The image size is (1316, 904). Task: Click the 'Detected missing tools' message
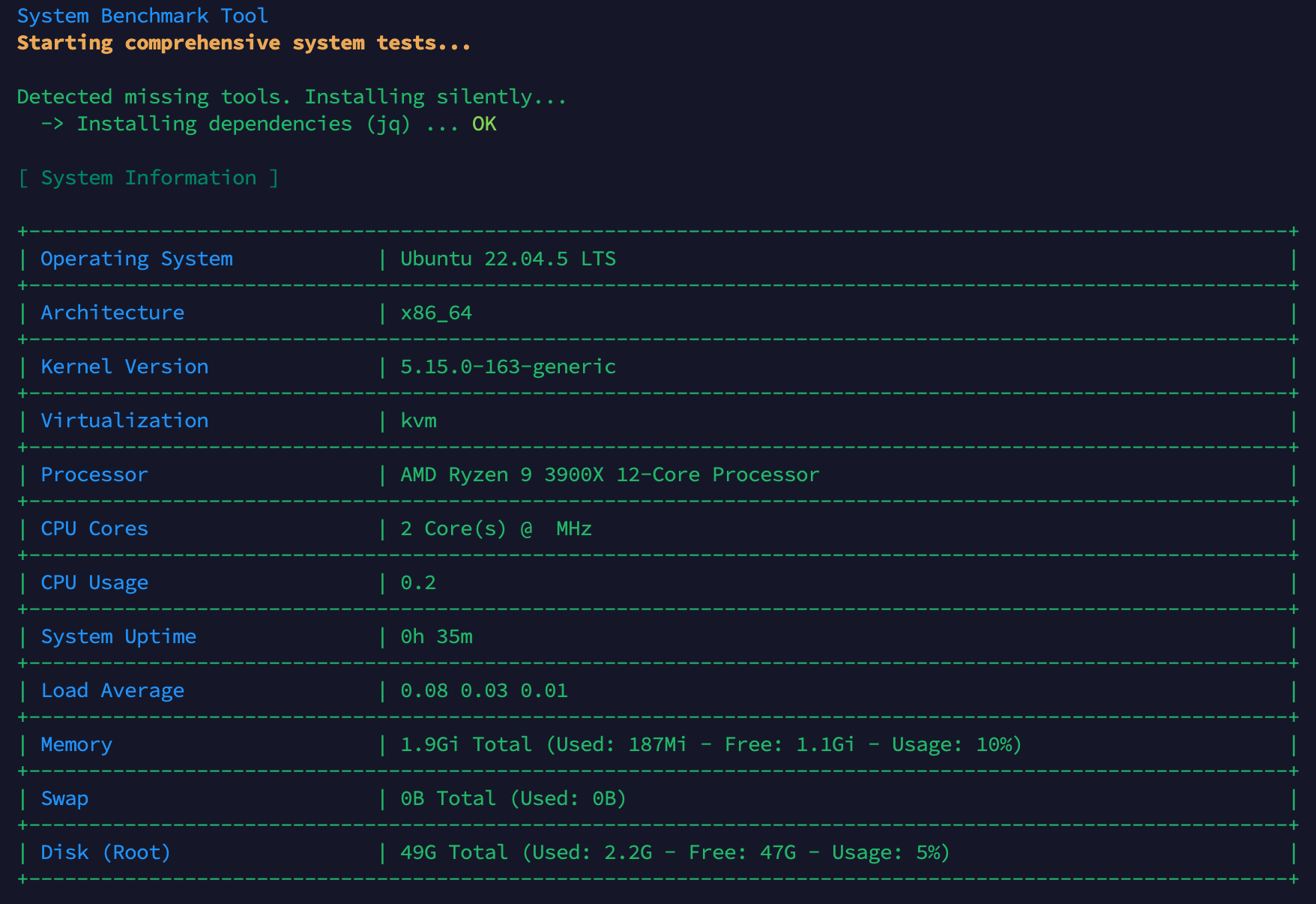[x=291, y=97]
